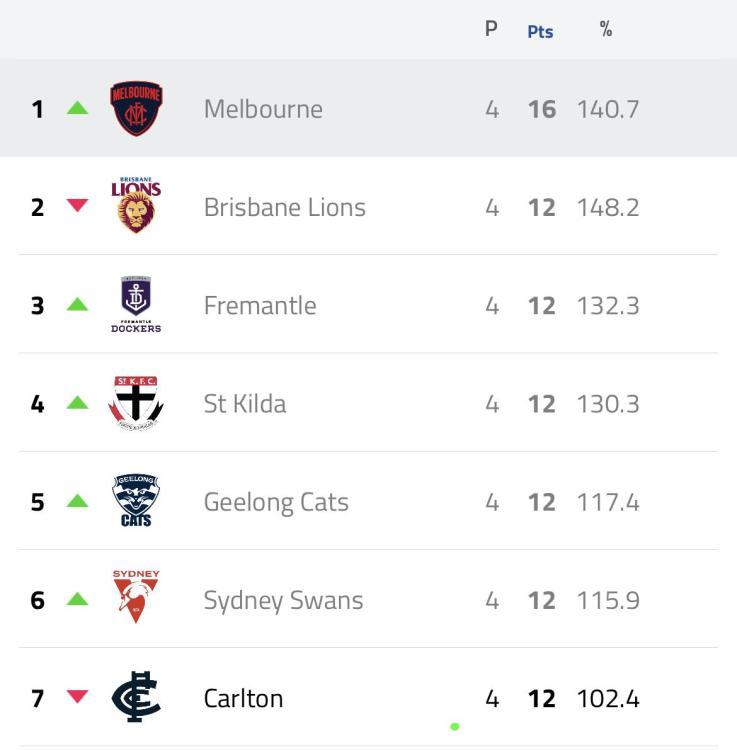Click Carlton's red down arrow indicator
The height and width of the screenshot is (750, 737).
point(77,696)
